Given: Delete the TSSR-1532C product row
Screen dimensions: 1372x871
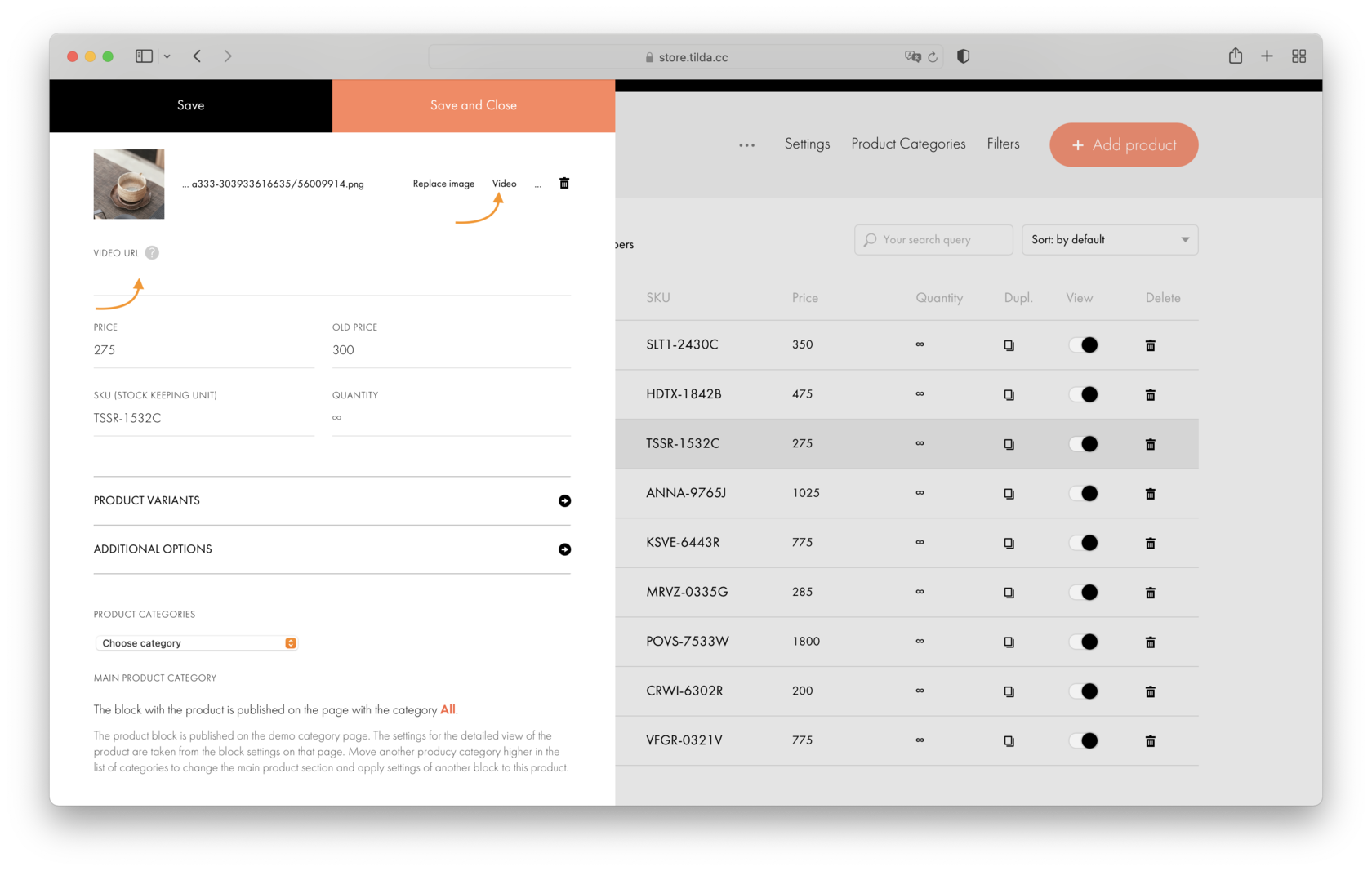Looking at the screenshot, I should (1151, 444).
